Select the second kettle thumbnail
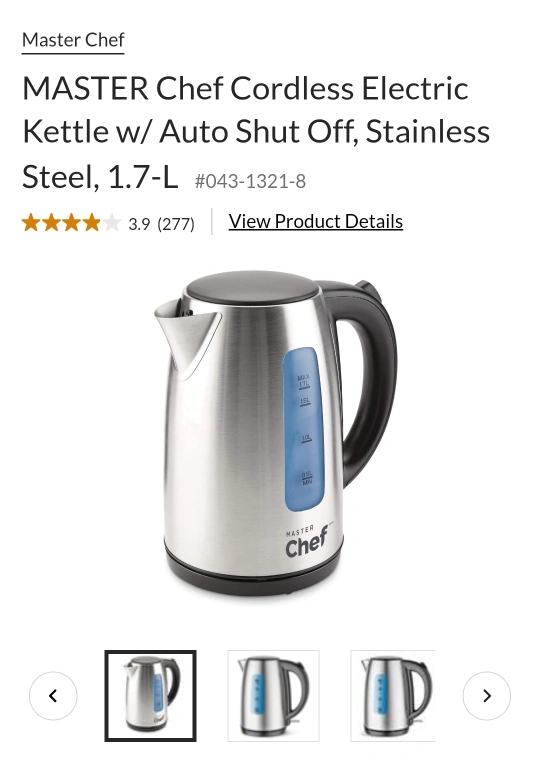This screenshot has height=767, width=540. coord(273,696)
